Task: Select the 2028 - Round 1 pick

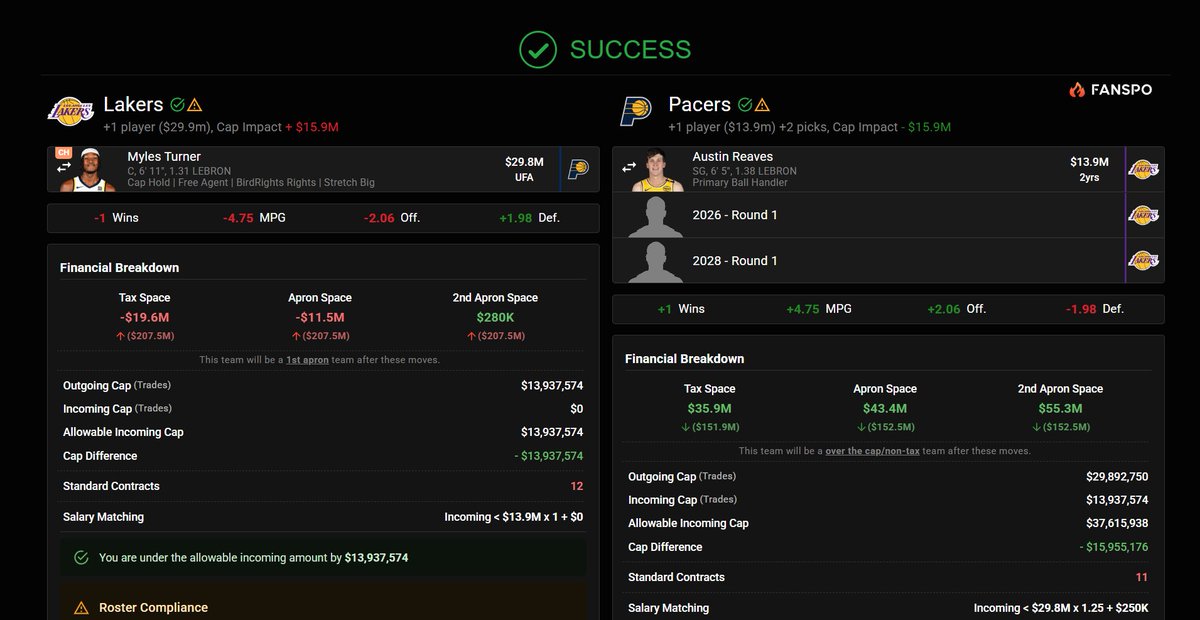Action: [x=735, y=260]
